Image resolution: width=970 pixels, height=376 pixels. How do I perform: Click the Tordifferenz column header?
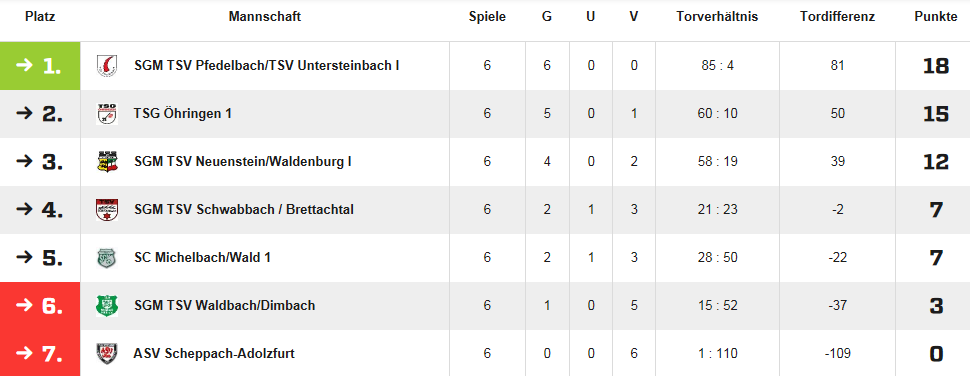[x=838, y=17]
